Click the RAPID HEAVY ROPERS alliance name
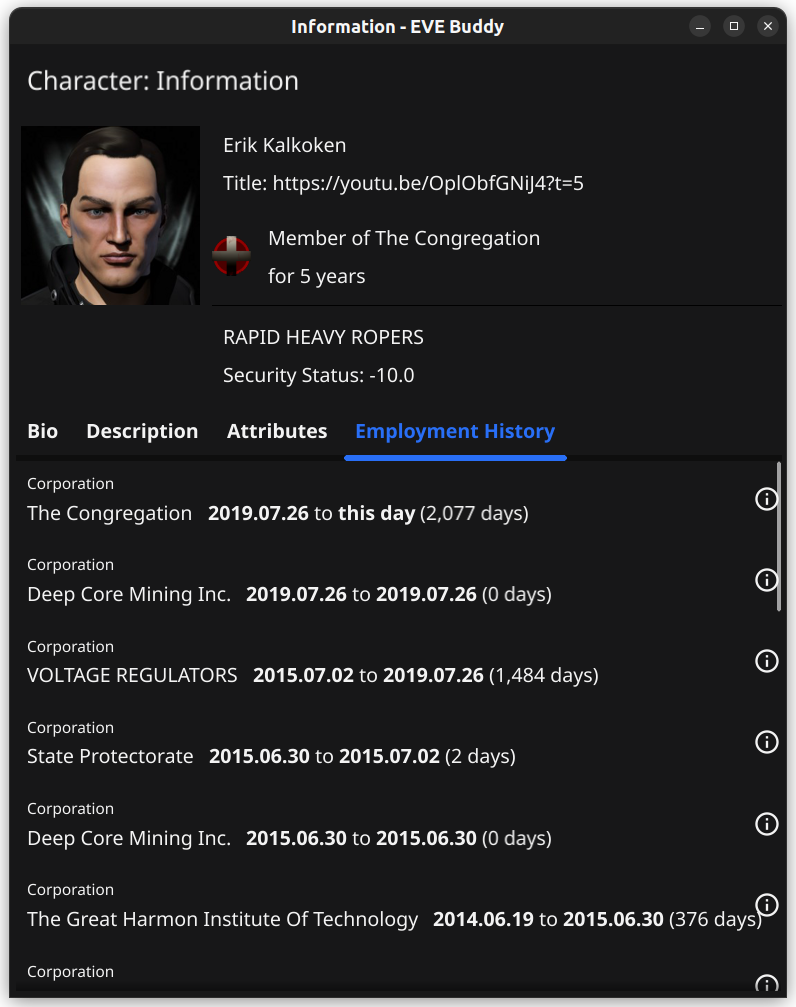Viewport: 796px width, 1007px height. click(323, 337)
